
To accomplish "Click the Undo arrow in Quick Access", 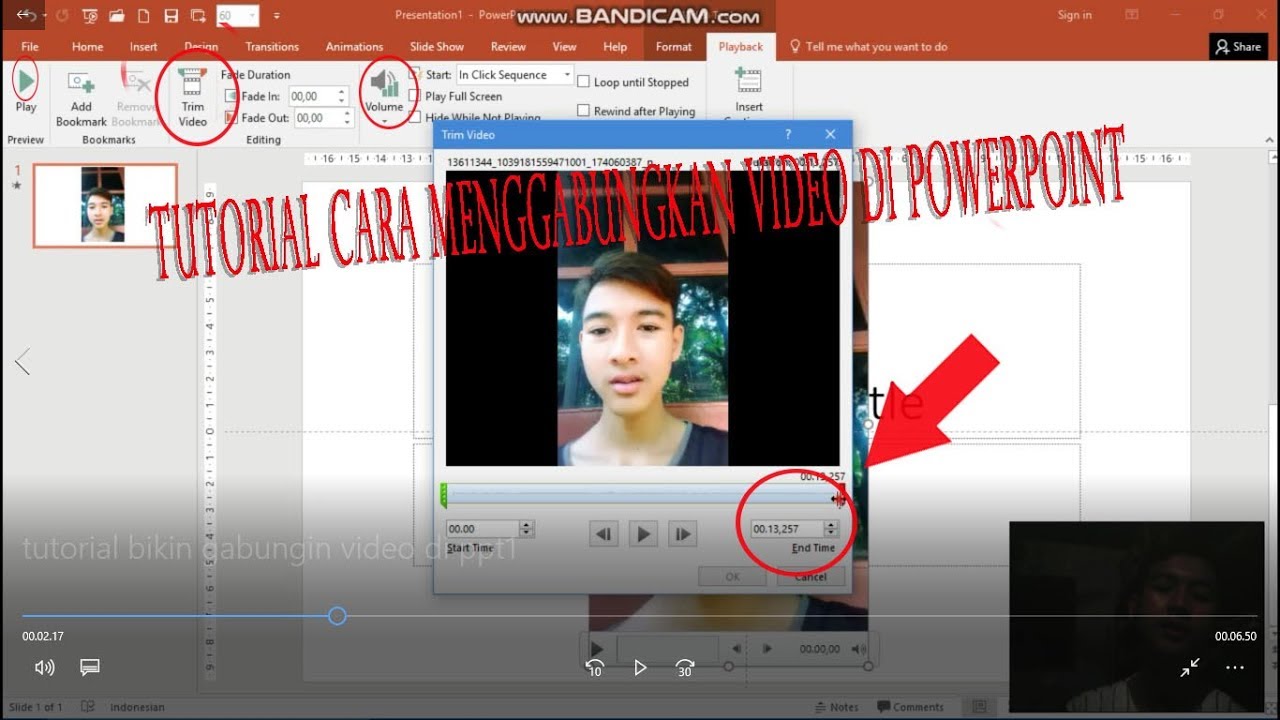I will click(26, 15).
